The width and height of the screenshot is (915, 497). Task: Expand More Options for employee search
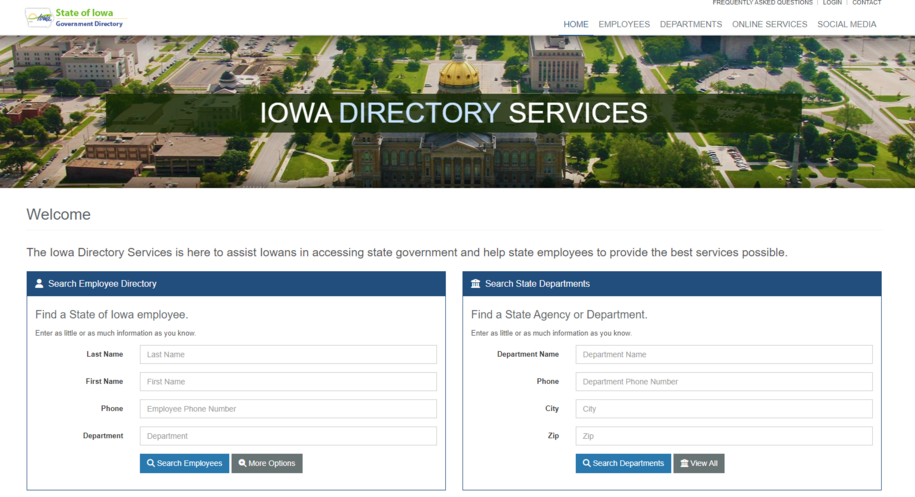267,463
